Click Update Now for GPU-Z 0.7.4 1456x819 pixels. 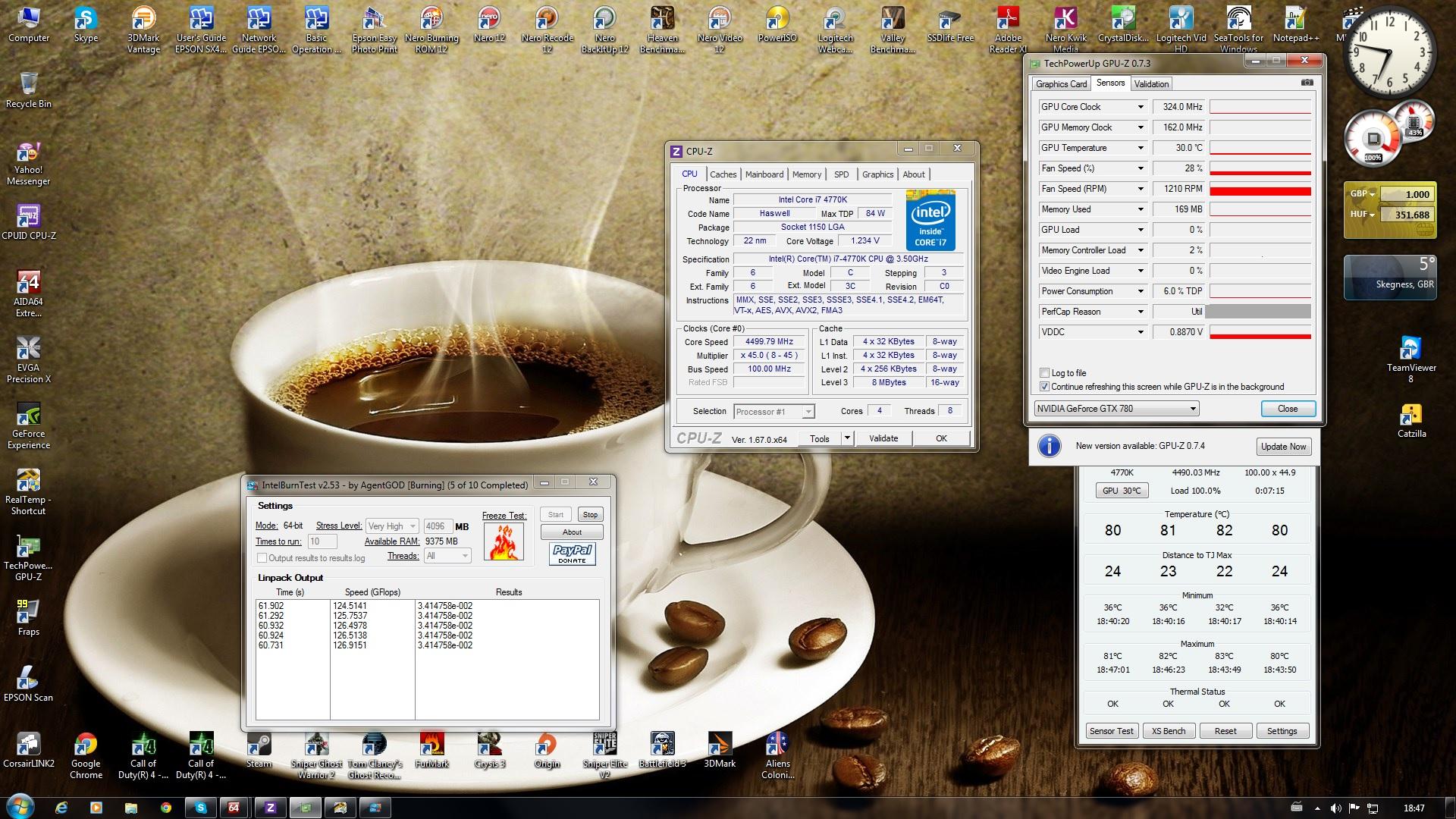pyautogui.click(x=1283, y=447)
